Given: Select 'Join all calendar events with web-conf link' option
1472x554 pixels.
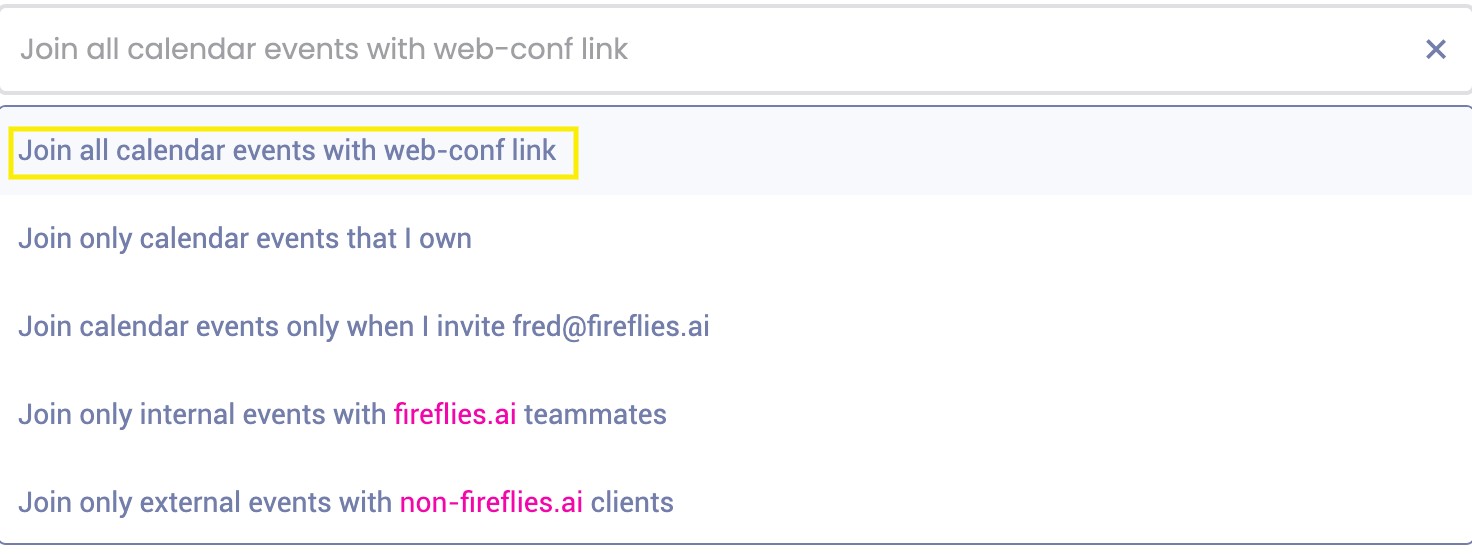Looking at the screenshot, I should [x=736, y=151].
